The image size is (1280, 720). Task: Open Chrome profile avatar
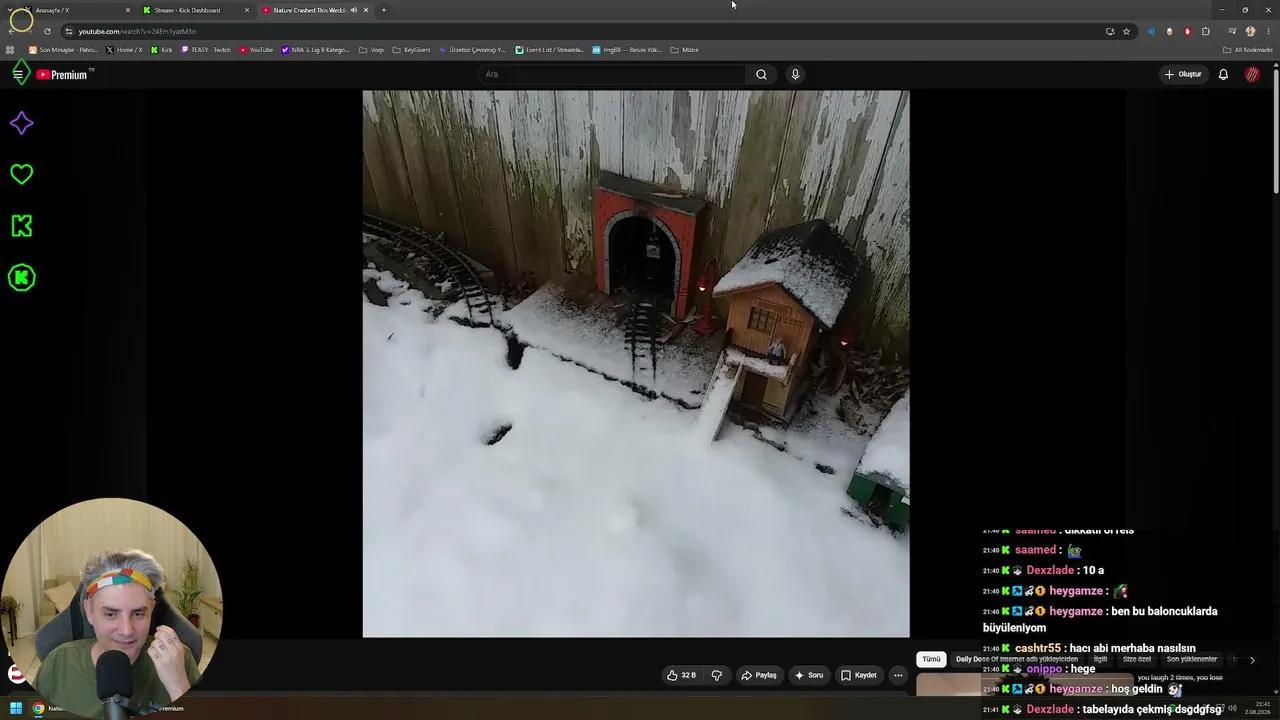[x=1250, y=31]
